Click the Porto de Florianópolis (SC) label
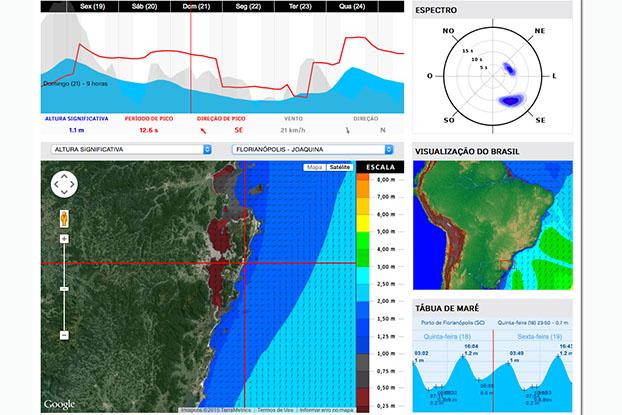This screenshot has width=622, height=415. pyautogui.click(x=453, y=323)
